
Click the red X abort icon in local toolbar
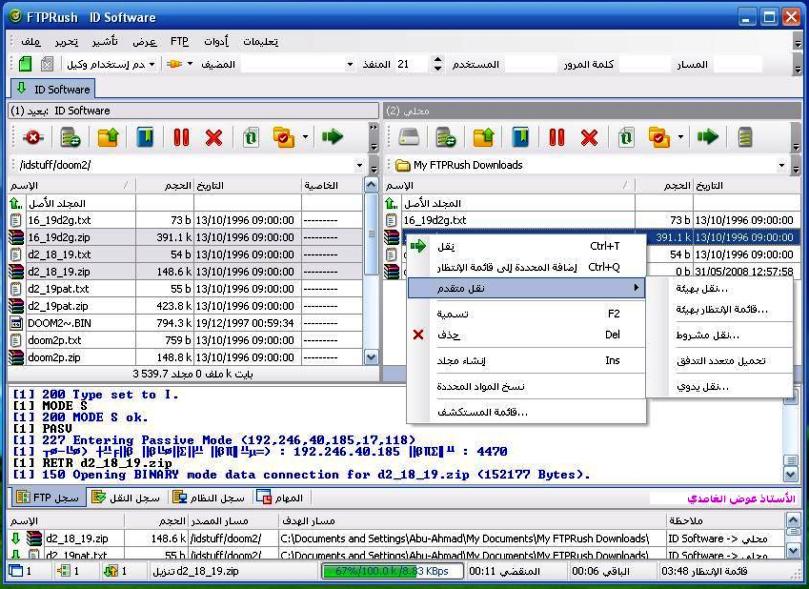pyautogui.click(x=590, y=137)
